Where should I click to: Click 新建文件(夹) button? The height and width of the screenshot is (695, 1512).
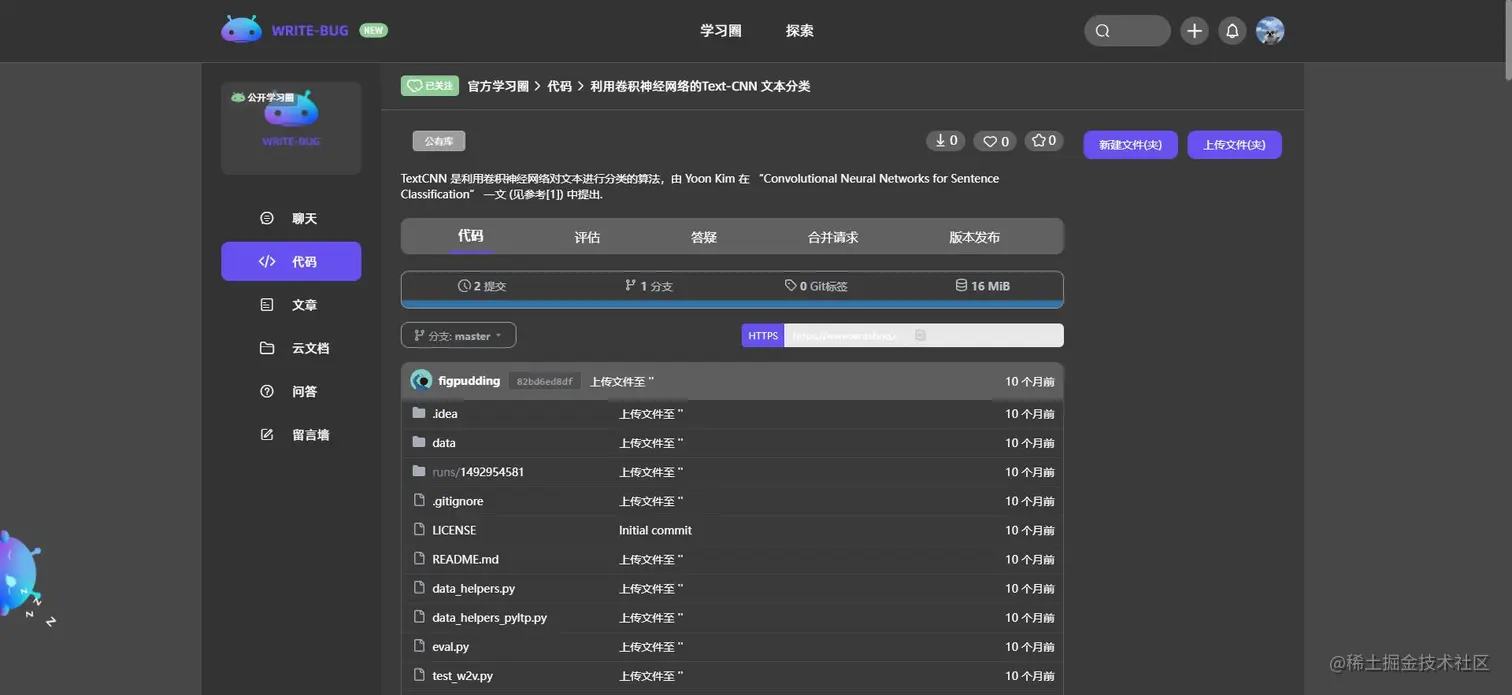tap(1130, 145)
